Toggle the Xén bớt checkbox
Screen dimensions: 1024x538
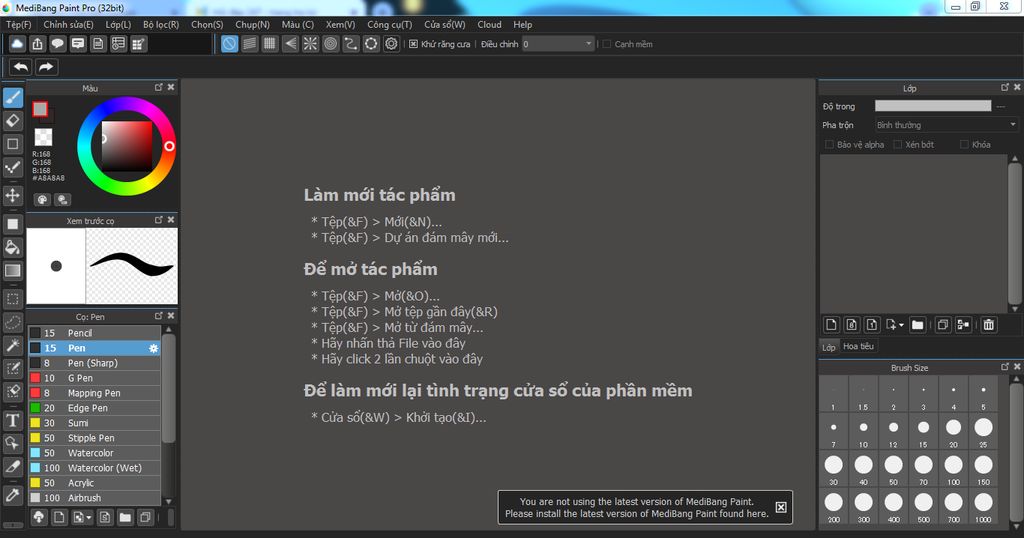click(897, 144)
